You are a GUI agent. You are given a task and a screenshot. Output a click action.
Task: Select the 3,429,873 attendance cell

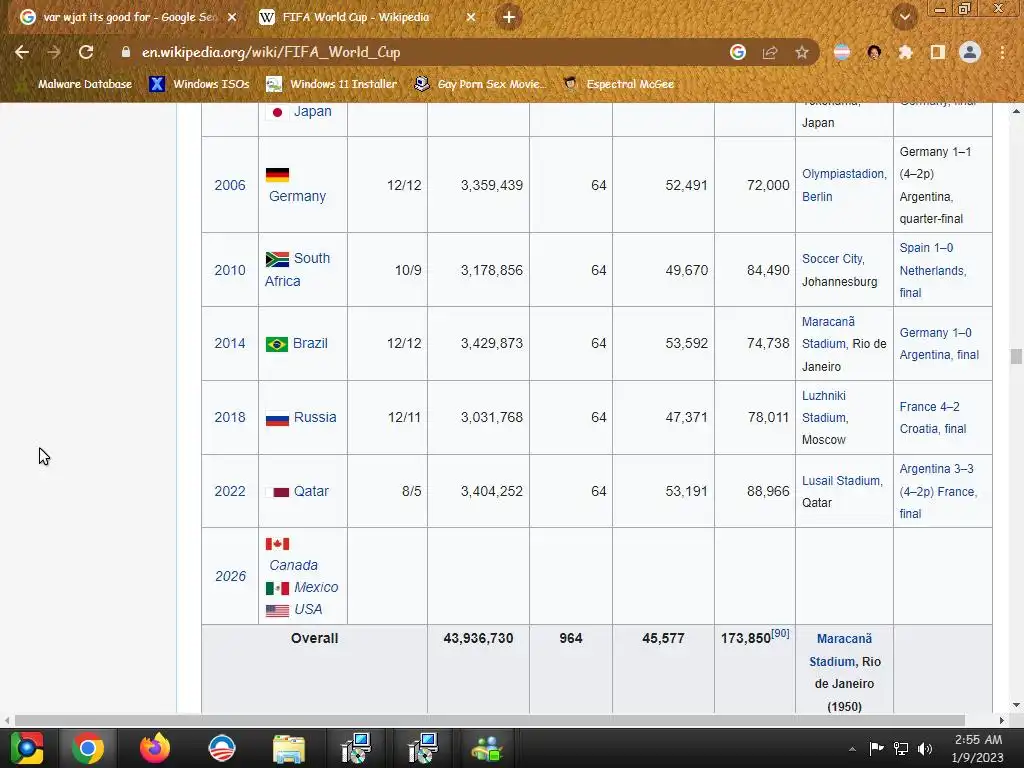478,344
